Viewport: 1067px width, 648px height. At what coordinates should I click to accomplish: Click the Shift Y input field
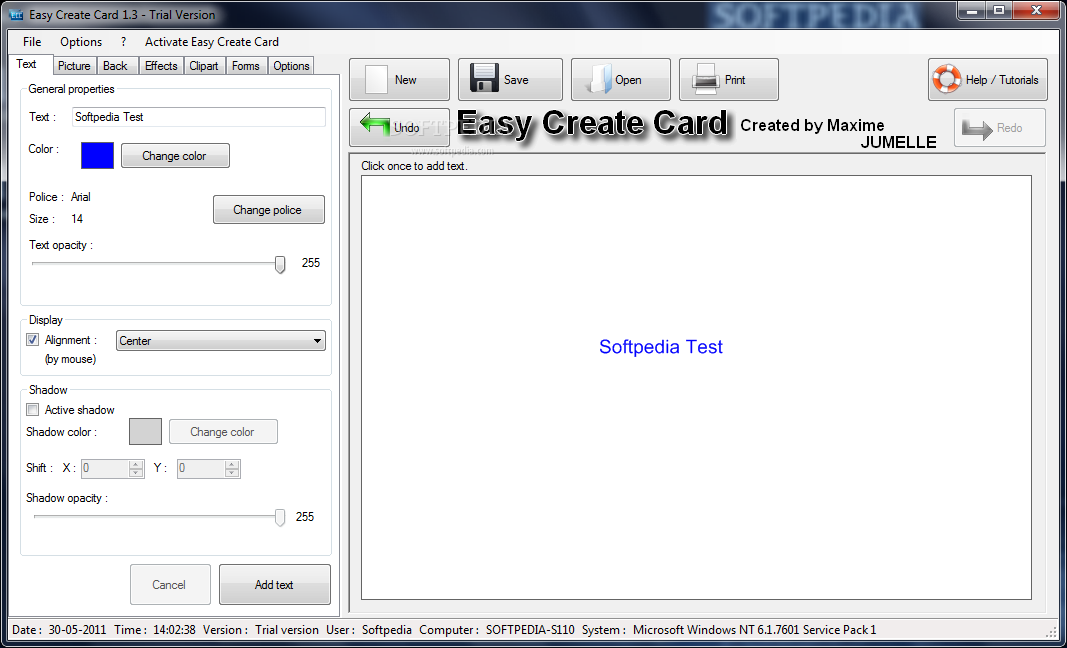(x=201, y=468)
